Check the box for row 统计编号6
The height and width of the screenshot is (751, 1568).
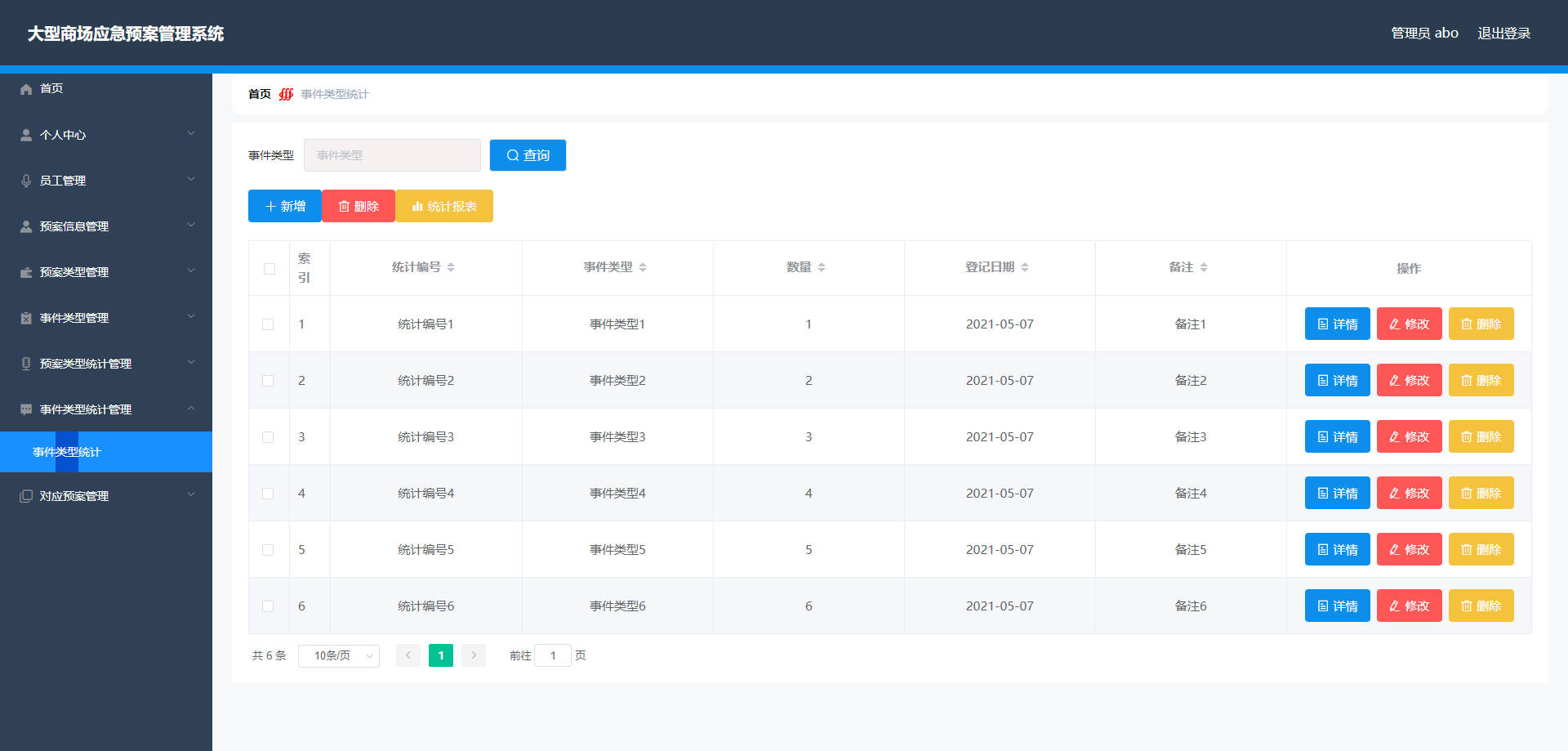coord(268,606)
